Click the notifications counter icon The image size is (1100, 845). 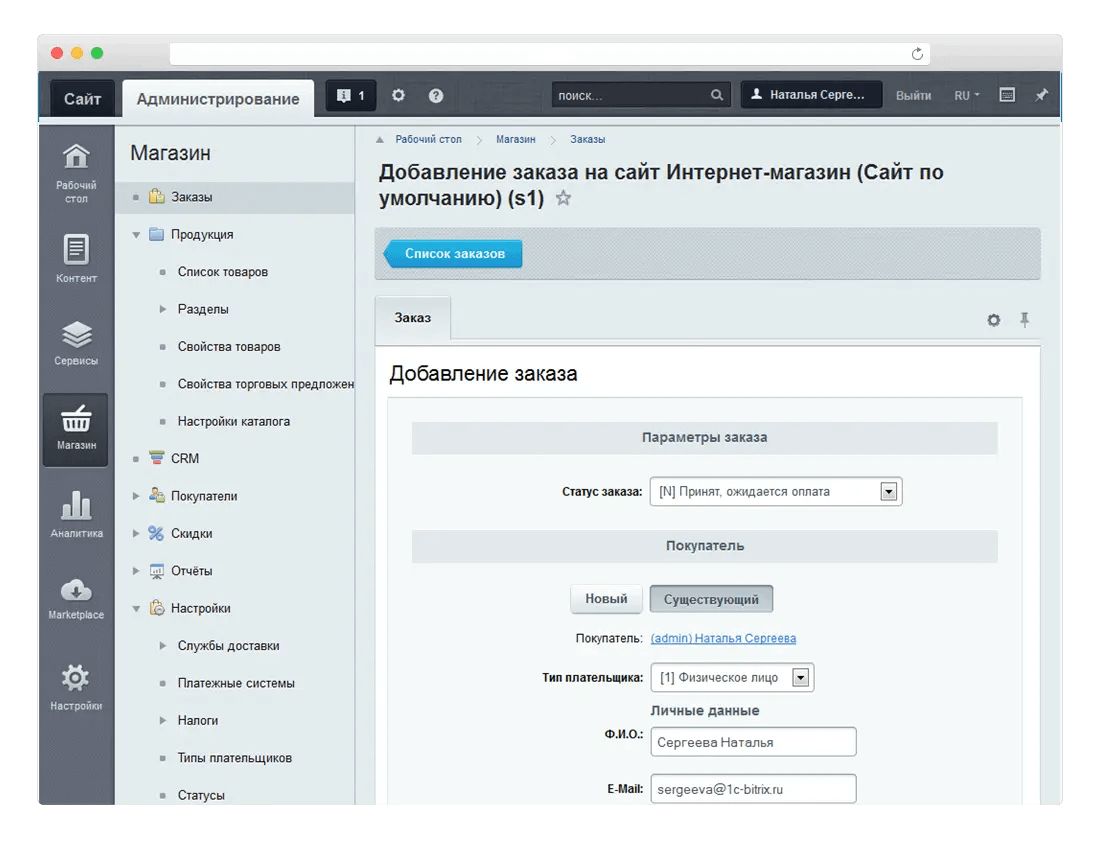click(350, 96)
